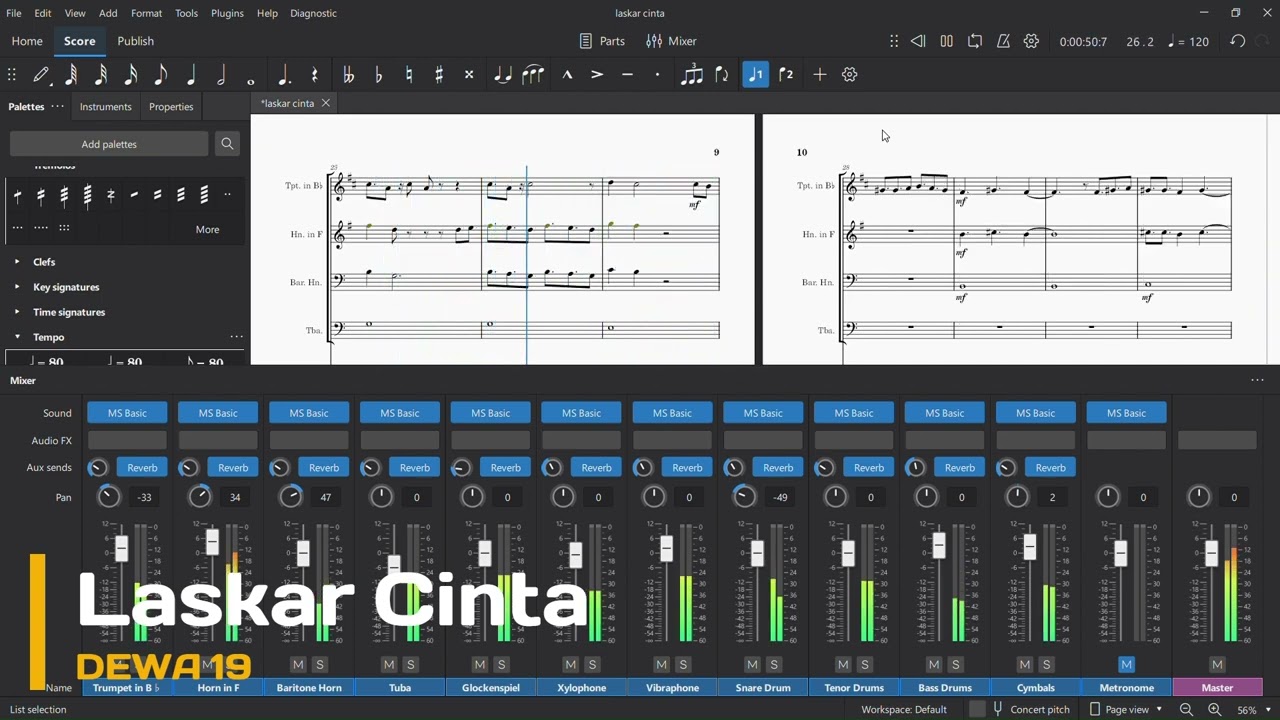Add a tie to the note
Image resolution: width=1280 pixels, height=720 pixels.
[503, 75]
